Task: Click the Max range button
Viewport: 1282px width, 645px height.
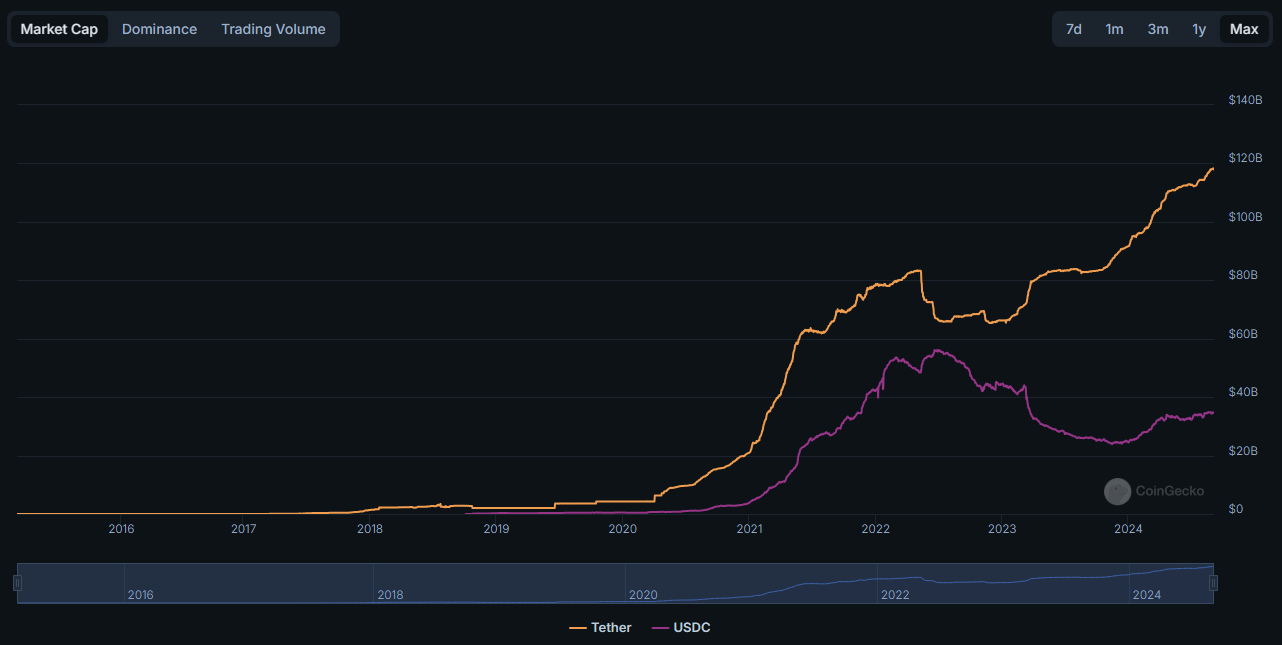Action: click(1243, 29)
